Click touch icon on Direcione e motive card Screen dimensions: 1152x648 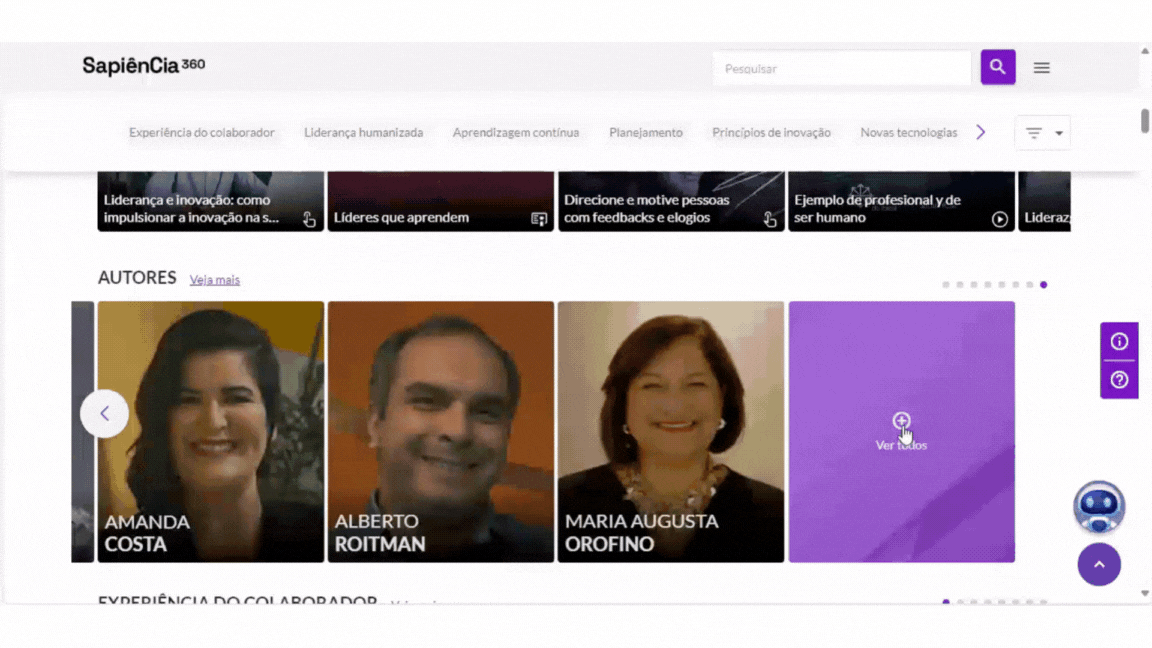[x=769, y=219]
